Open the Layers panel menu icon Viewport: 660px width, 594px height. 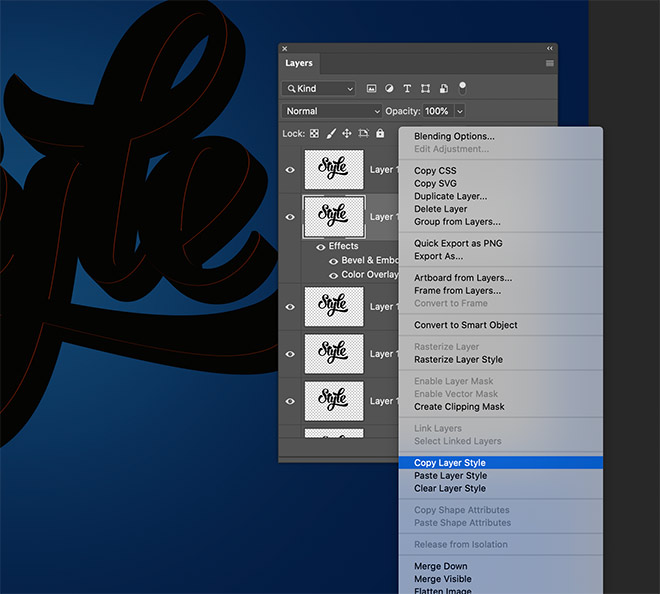[549, 63]
